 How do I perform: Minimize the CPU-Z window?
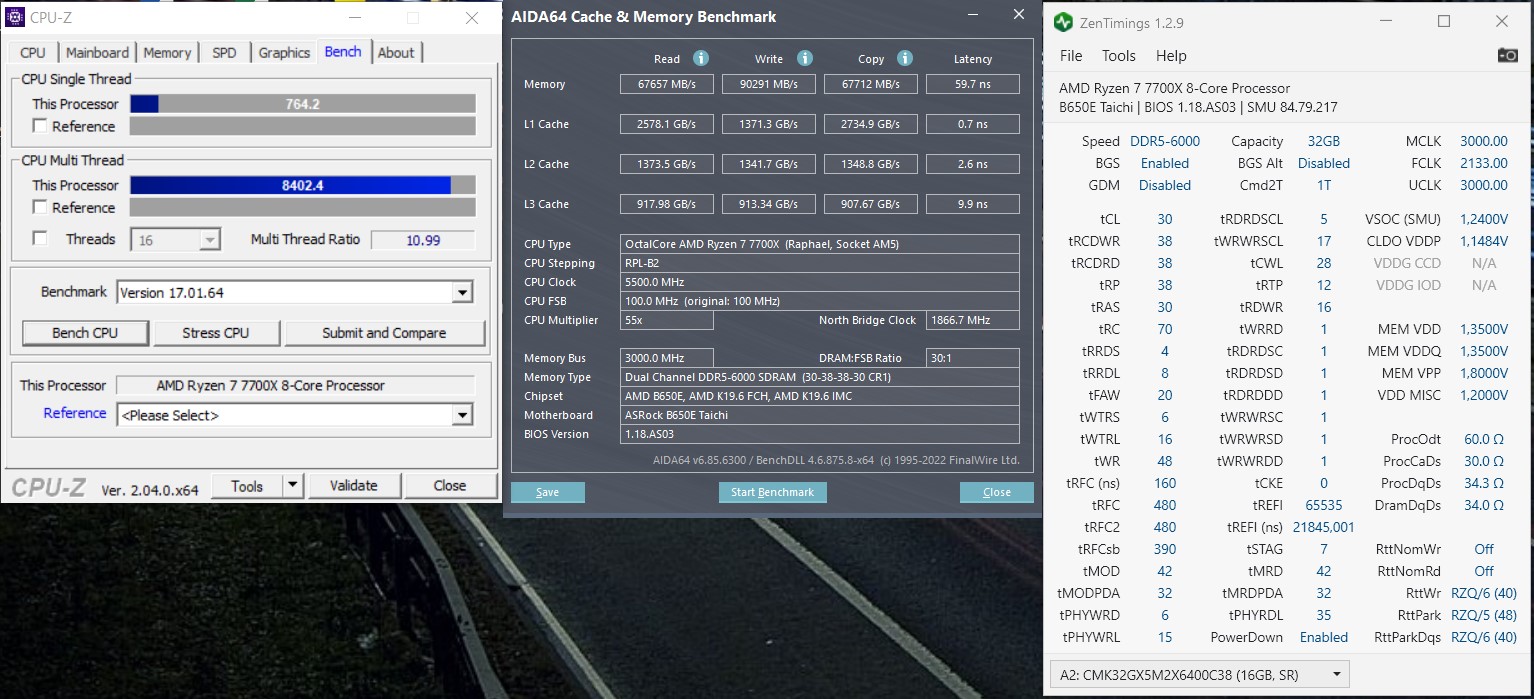(354, 18)
